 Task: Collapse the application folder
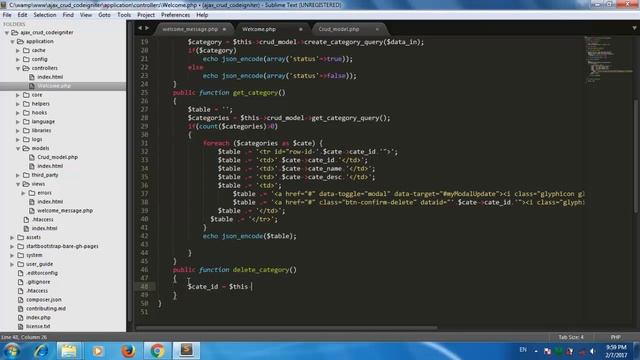coord(13,42)
